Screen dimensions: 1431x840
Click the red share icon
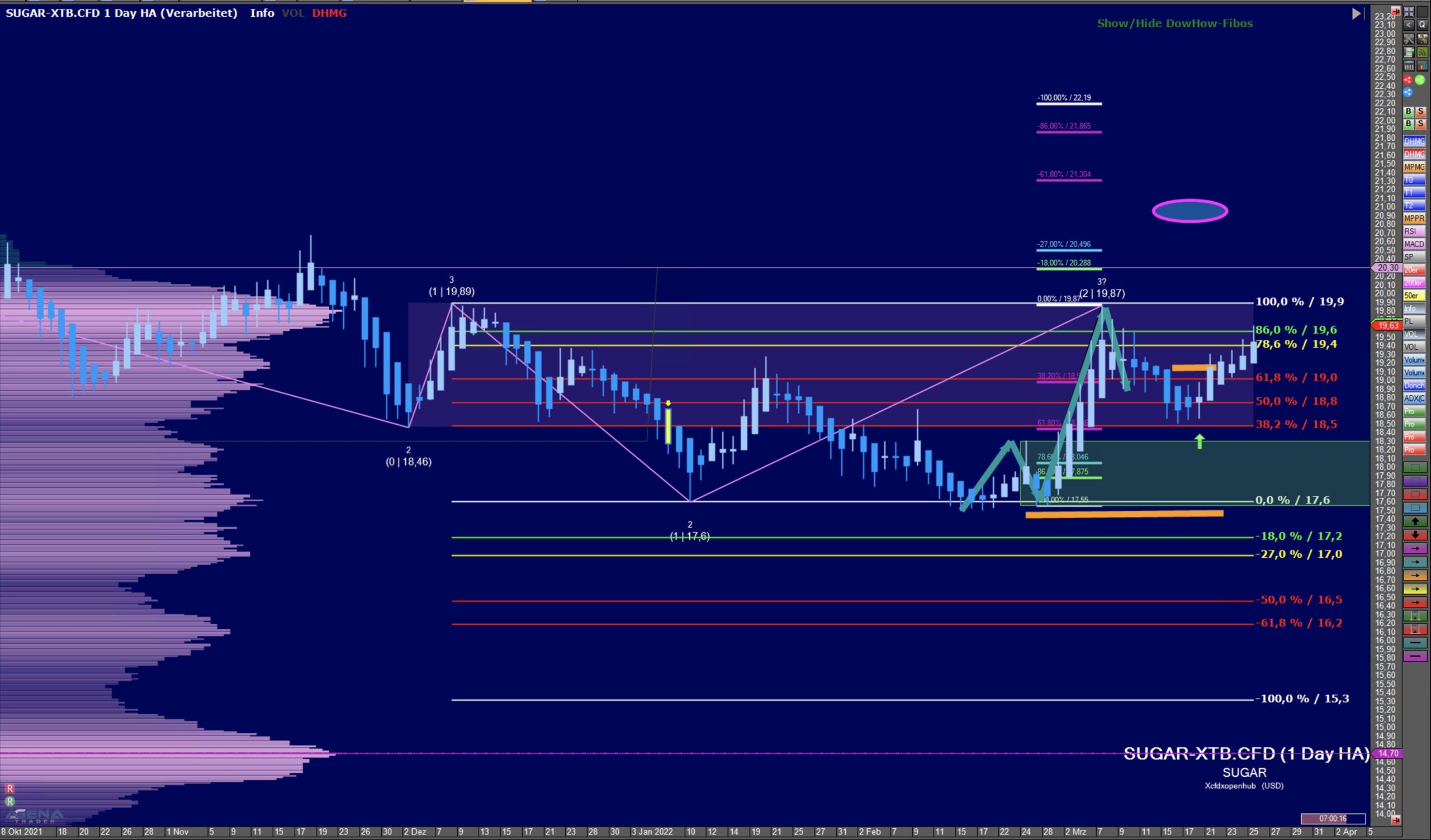point(1408,80)
